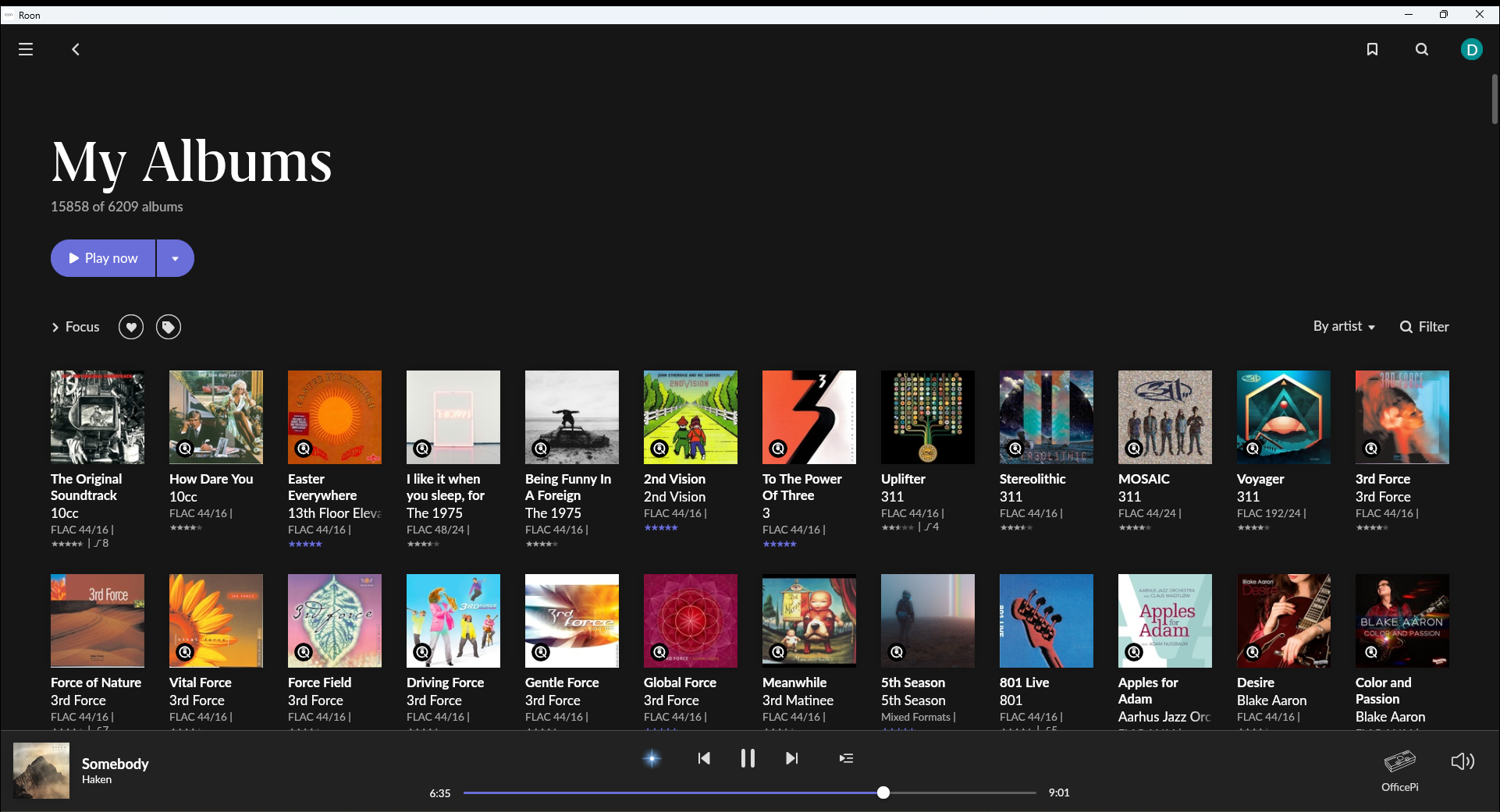
Task: Click Qobuz badge on 5th Season cover
Action: click(897, 652)
